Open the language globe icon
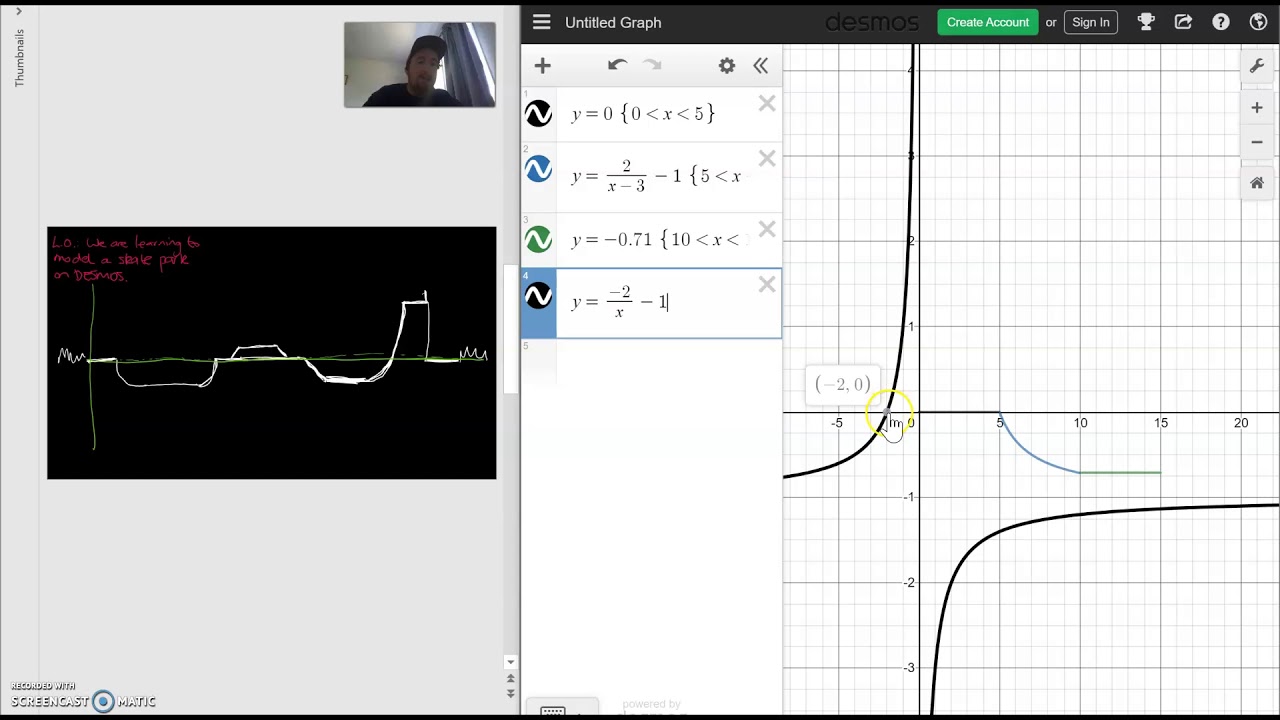This screenshot has height=720, width=1280. tap(1259, 22)
